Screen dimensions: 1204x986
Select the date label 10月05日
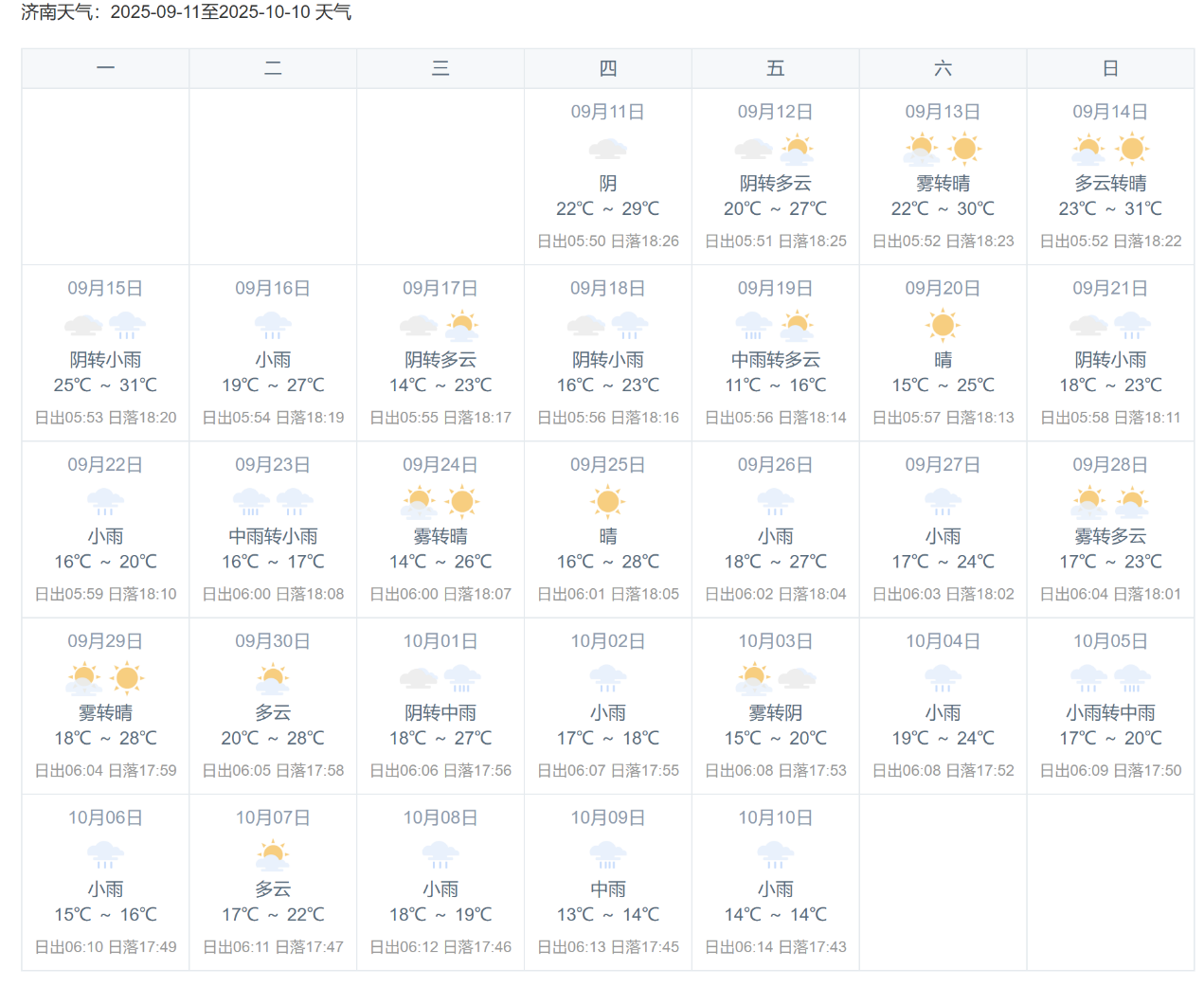(x=1110, y=641)
